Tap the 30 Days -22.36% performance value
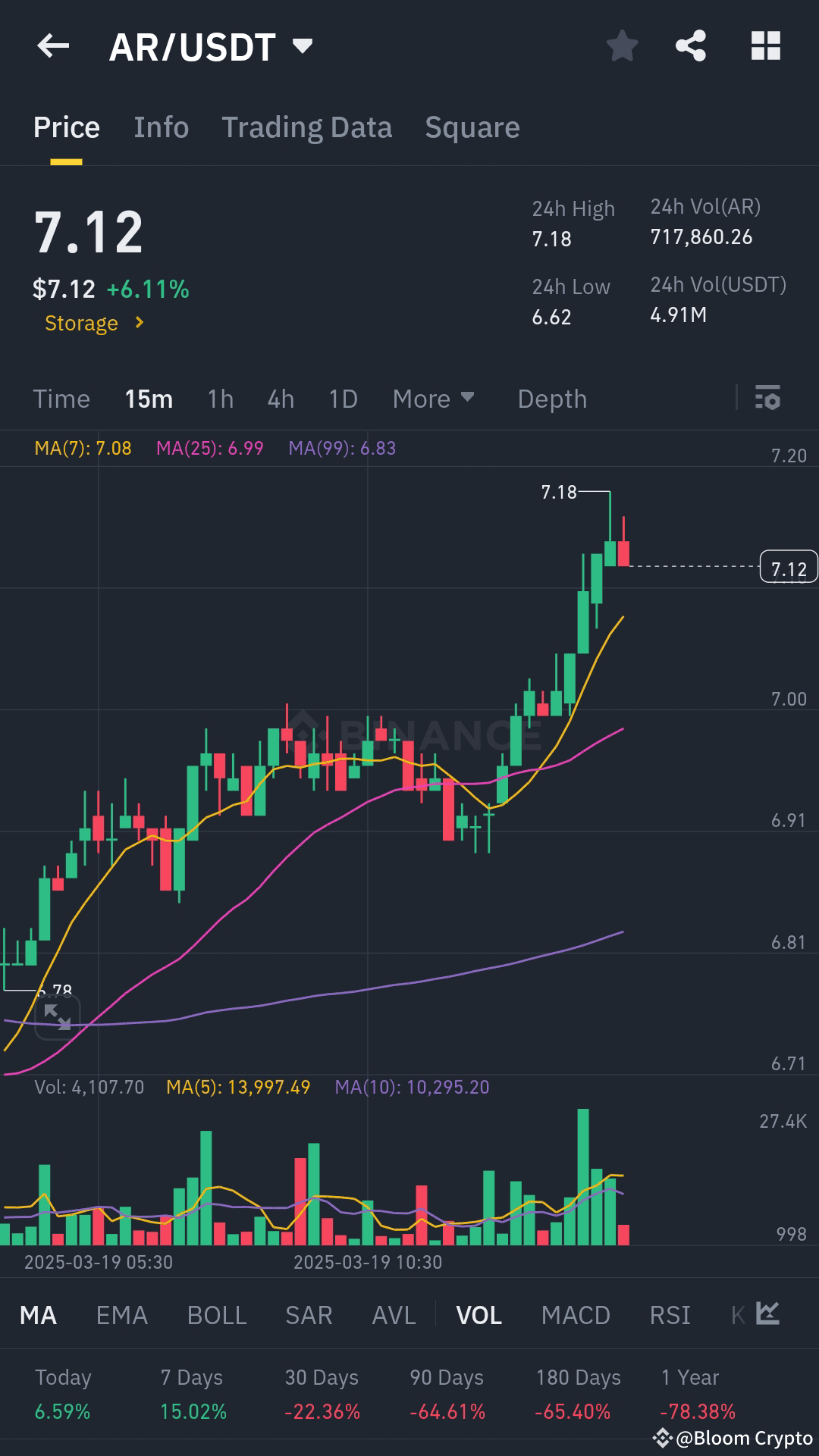819x1456 pixels. 322,1411
